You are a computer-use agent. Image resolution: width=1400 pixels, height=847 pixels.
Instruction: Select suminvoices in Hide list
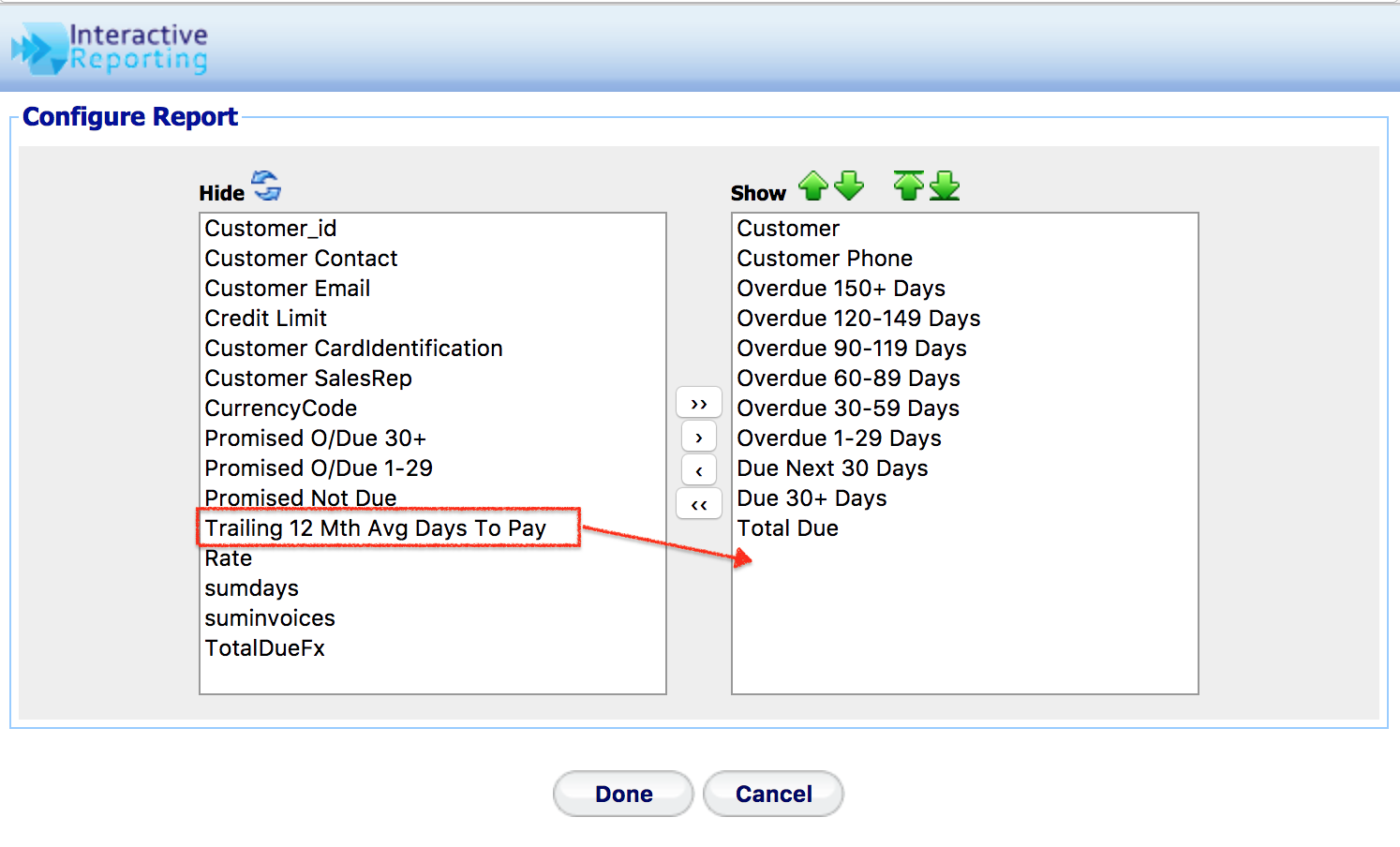pos(433,618)
